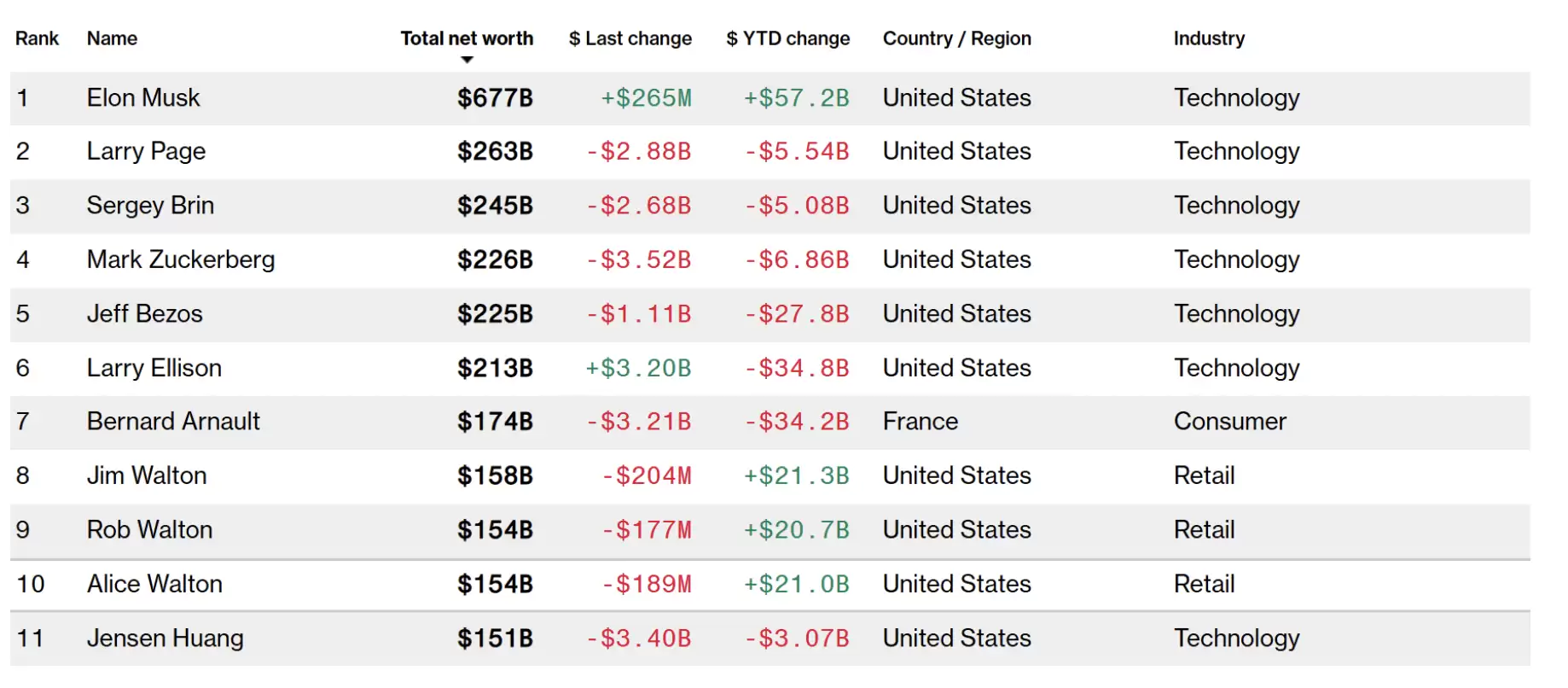This screenshot has width=1568, height=688.
Task: Click the Name column header
Action: pos(112,38)
